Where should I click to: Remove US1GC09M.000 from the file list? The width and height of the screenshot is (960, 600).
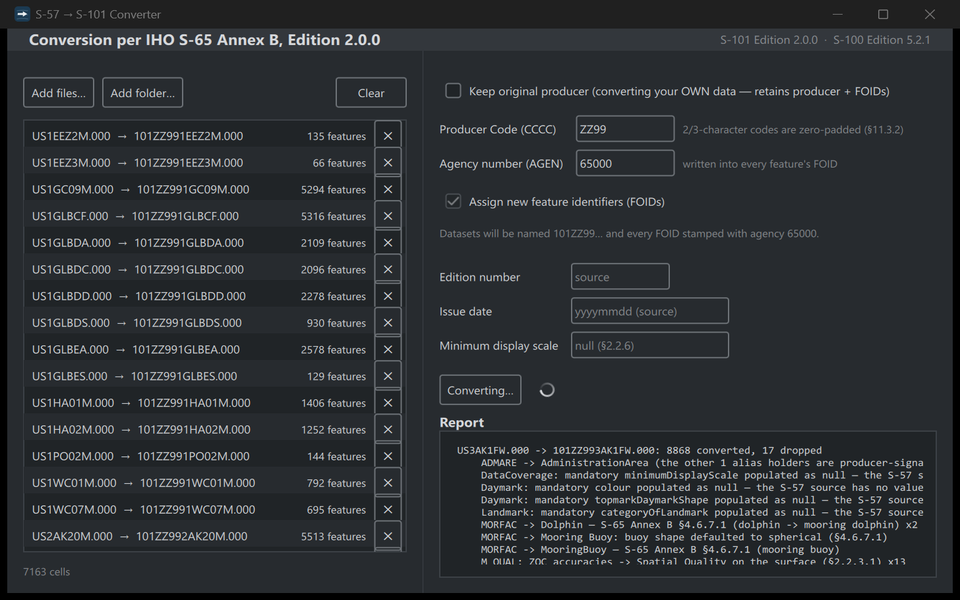[388, 189]
